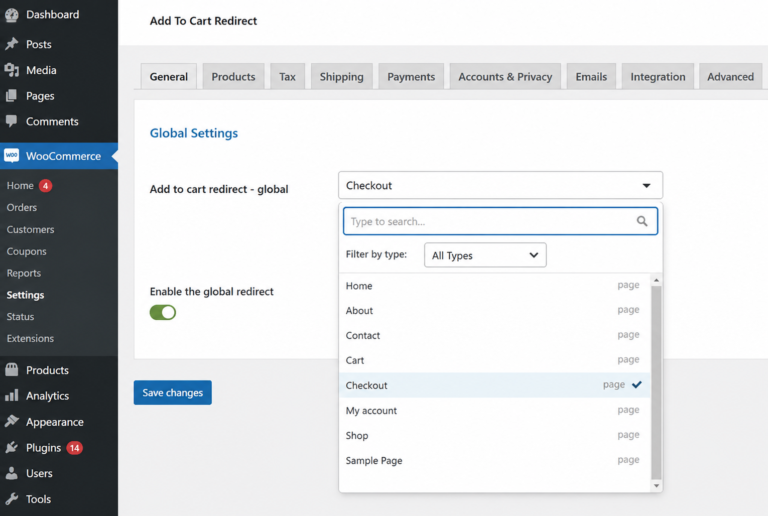Screen dimensions: 768x516
Task: Open the Coupons submenu item
Action: 26,251
